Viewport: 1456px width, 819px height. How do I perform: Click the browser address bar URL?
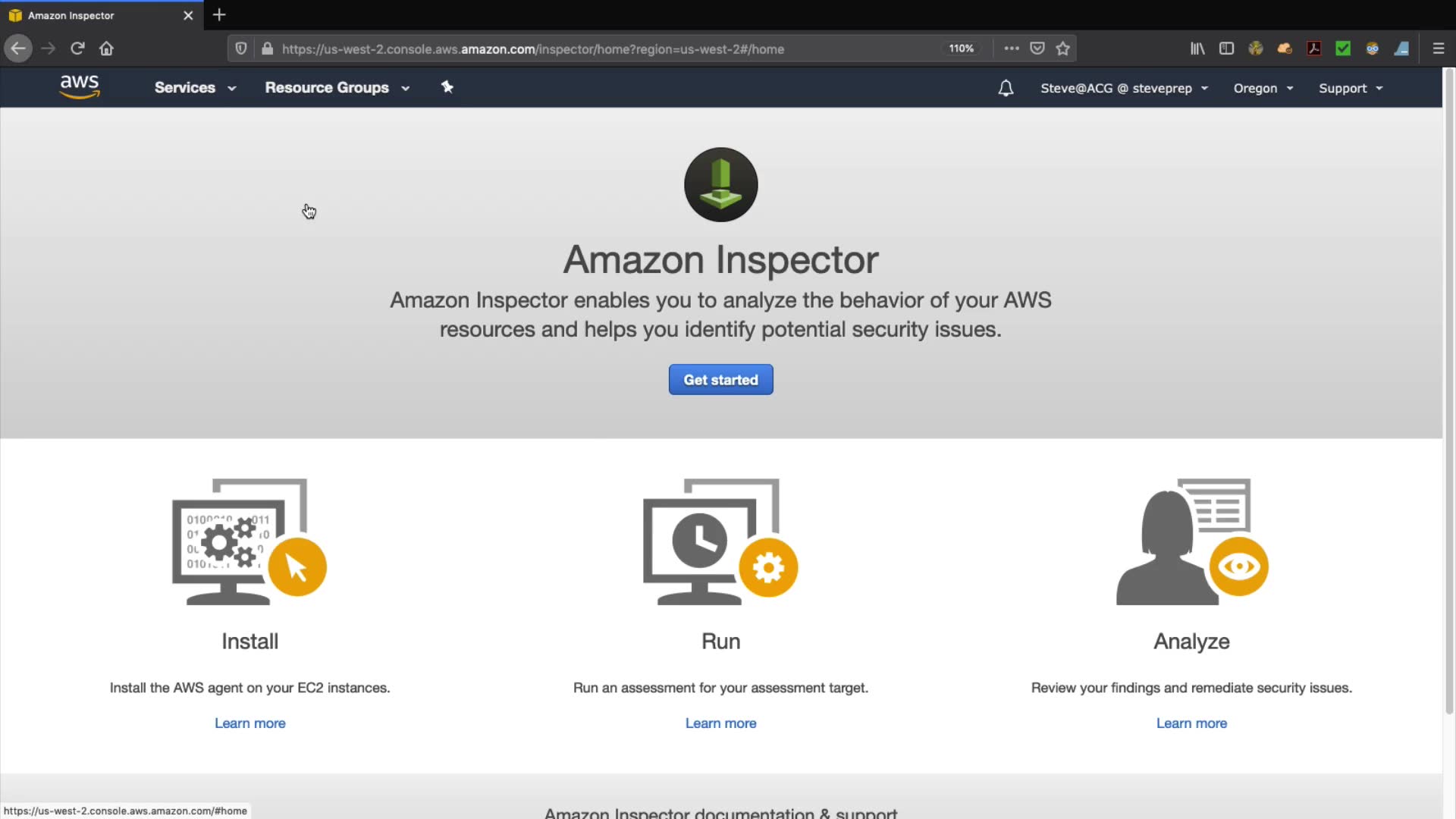(x=532, y=49)
